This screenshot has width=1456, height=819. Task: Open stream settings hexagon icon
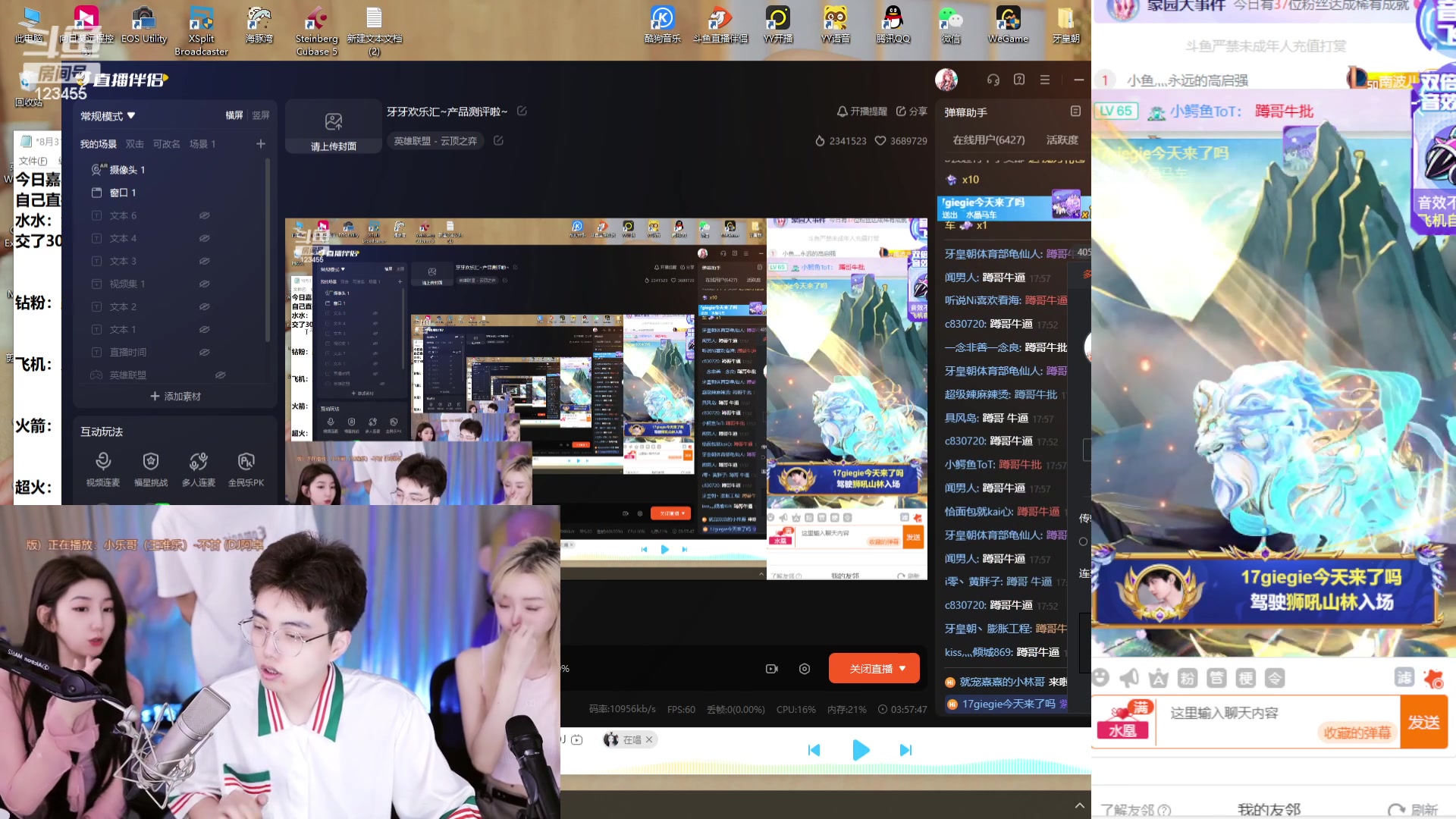pyautogui.click(x=805, y=669)
